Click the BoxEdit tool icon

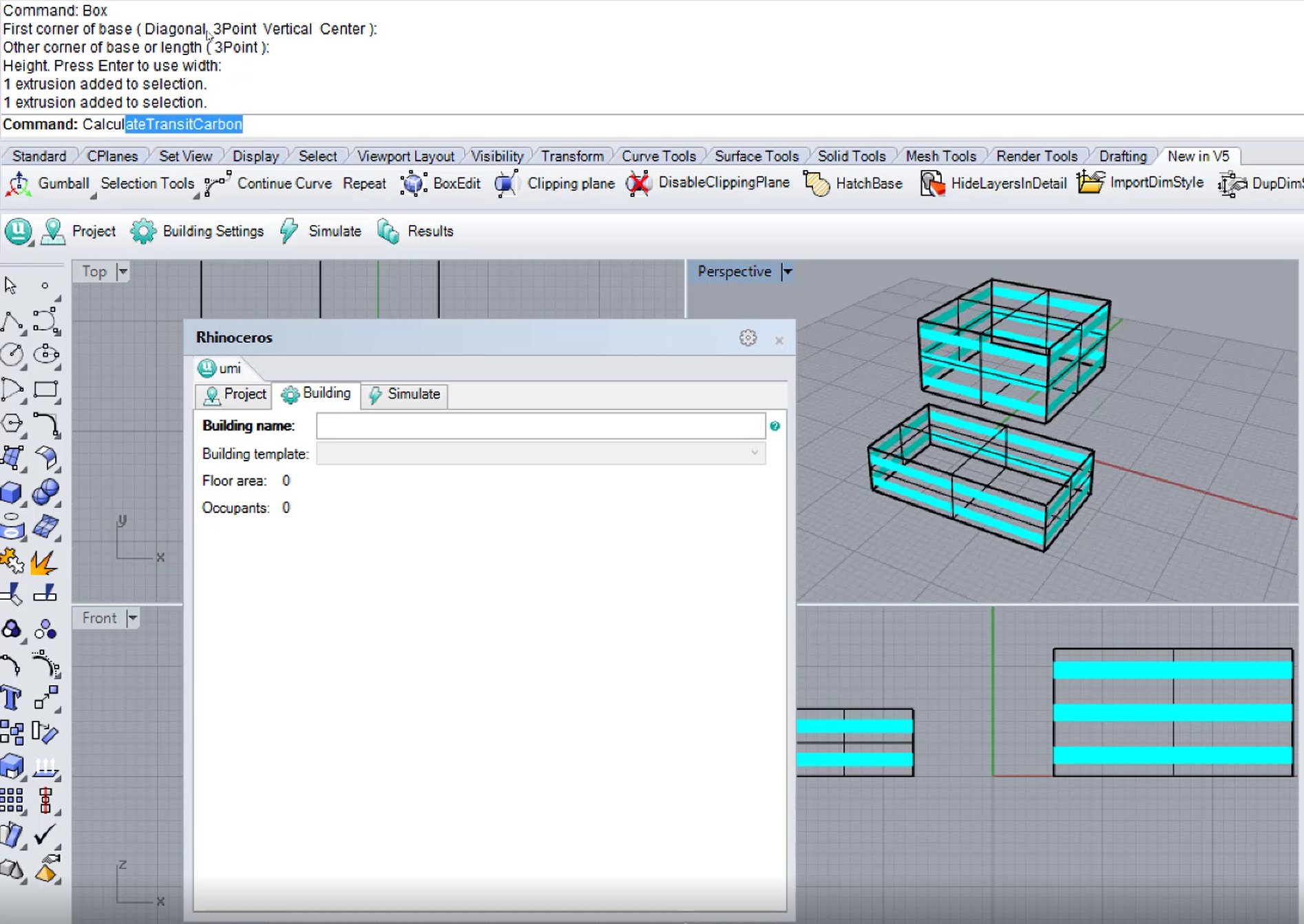(x=413, y=184)
